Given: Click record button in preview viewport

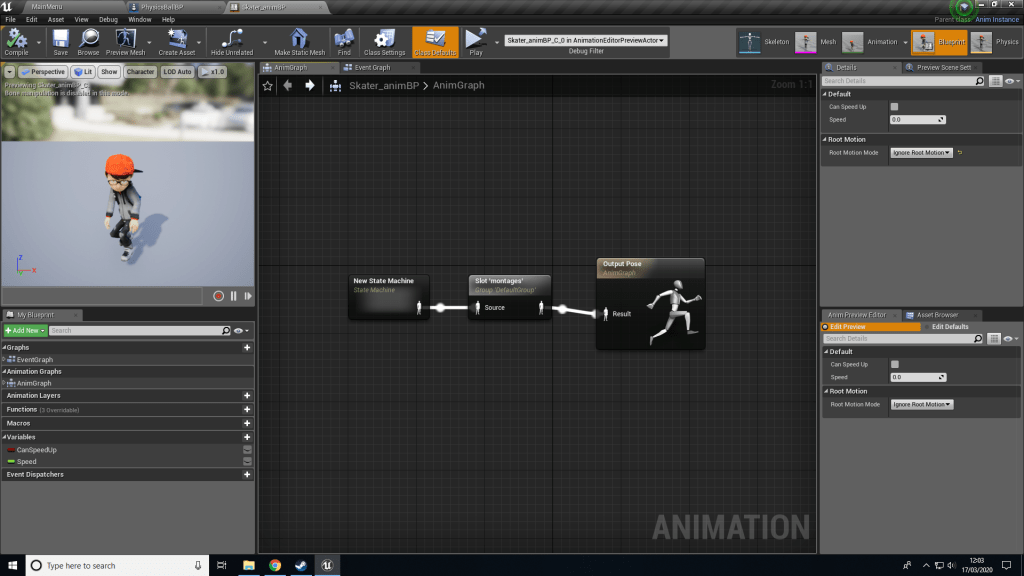Looking at the screenshot, I should point(218,296).
